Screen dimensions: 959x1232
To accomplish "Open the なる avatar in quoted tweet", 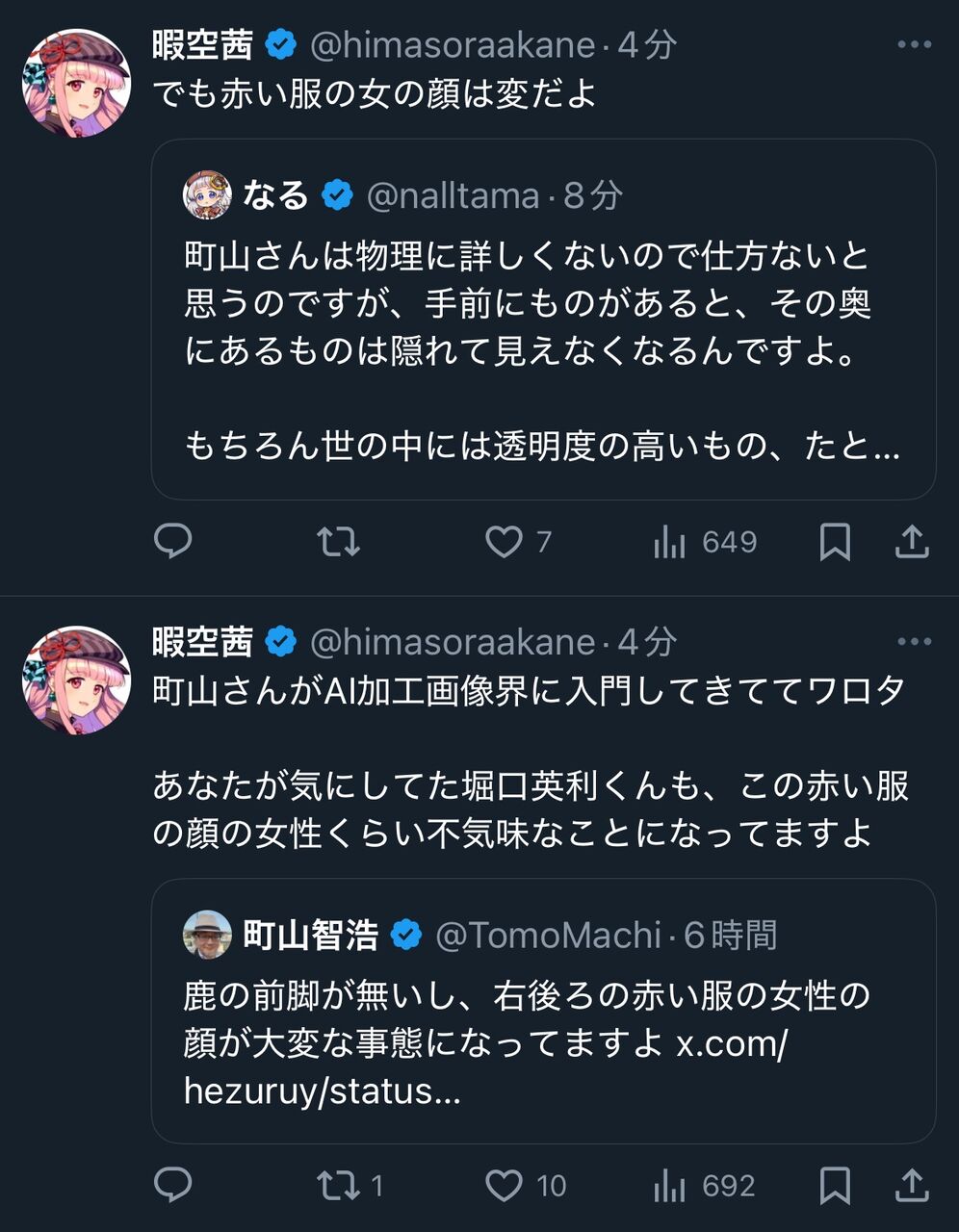I will 207,195.
